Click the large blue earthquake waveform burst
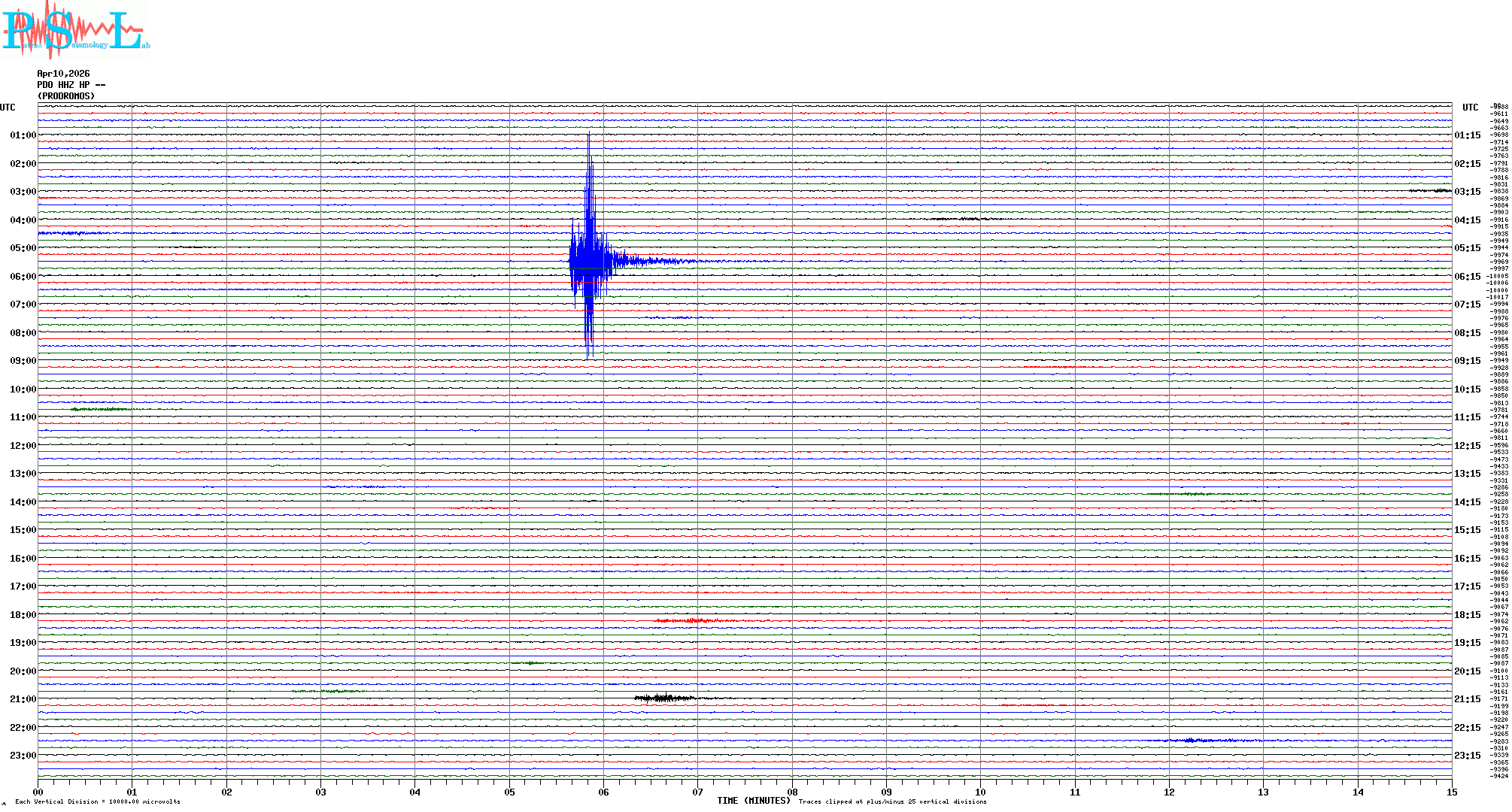 tap(589, 261)
